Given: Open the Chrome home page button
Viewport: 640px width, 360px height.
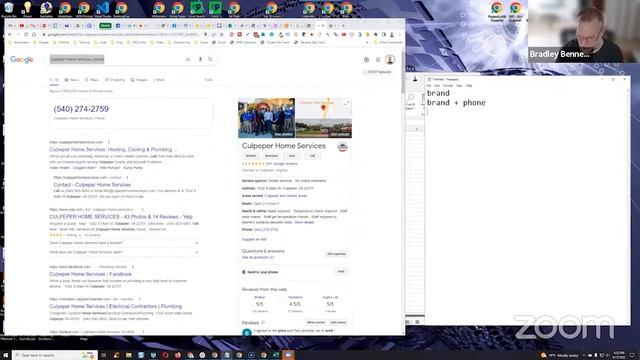Looking at the screenshot, I should [34, 35].
